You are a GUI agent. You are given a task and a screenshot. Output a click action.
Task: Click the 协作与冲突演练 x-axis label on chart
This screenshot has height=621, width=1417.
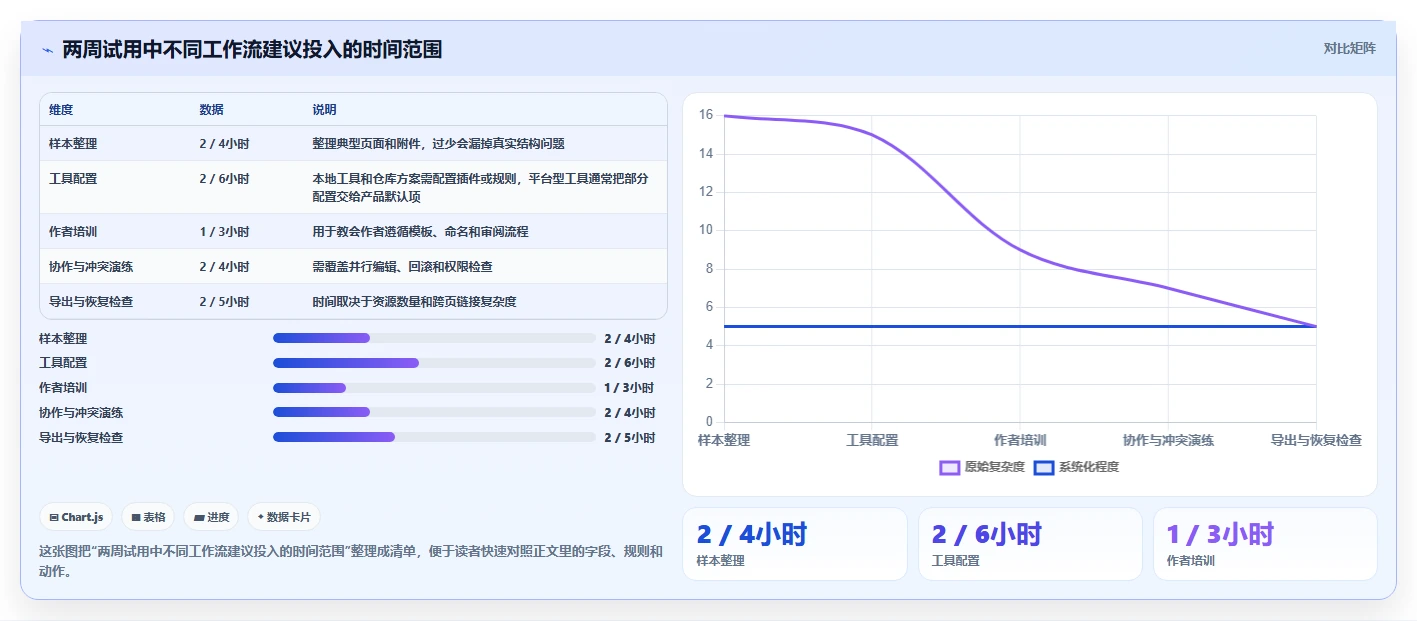point(1168,440)
